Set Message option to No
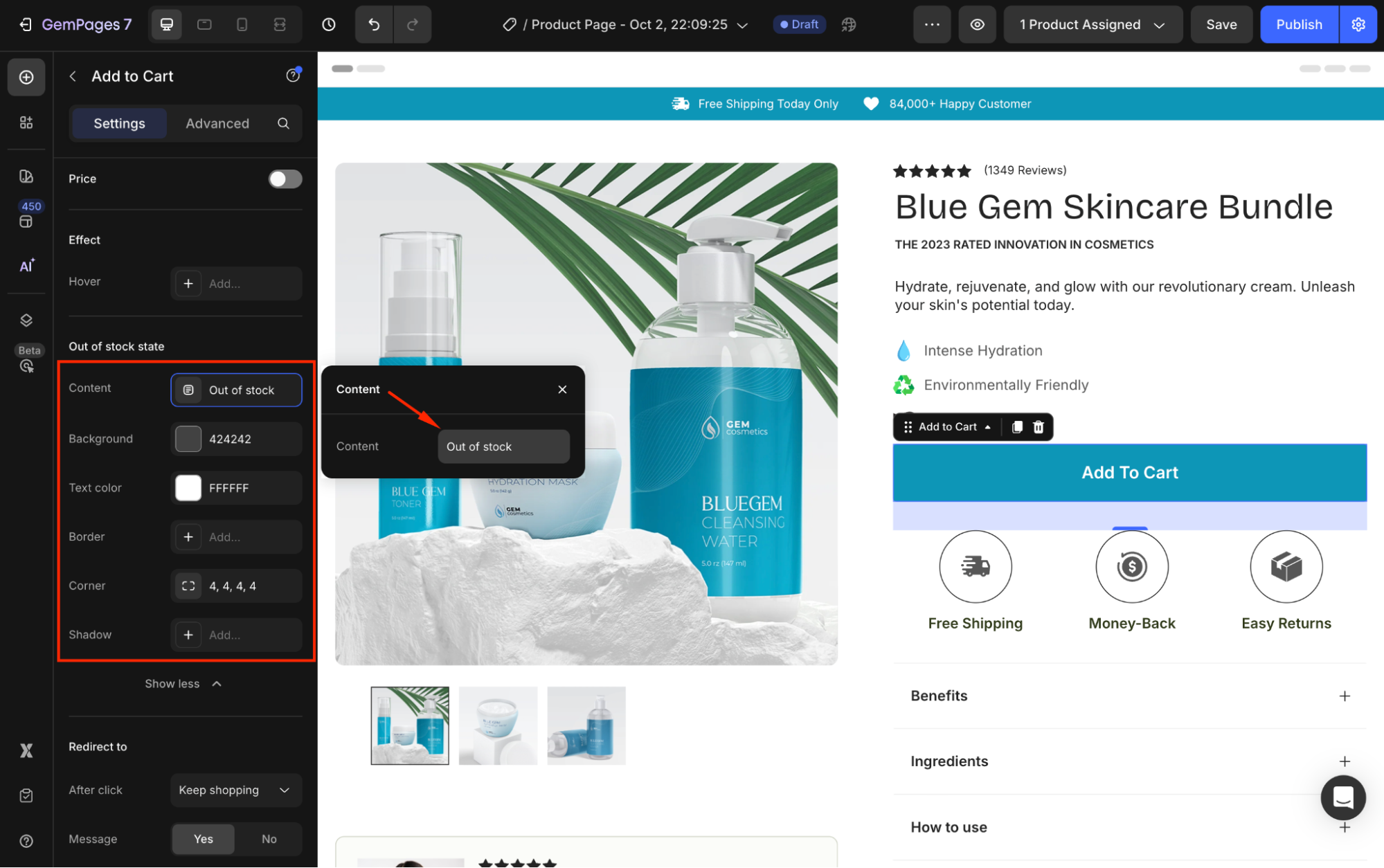 point(269,839)
